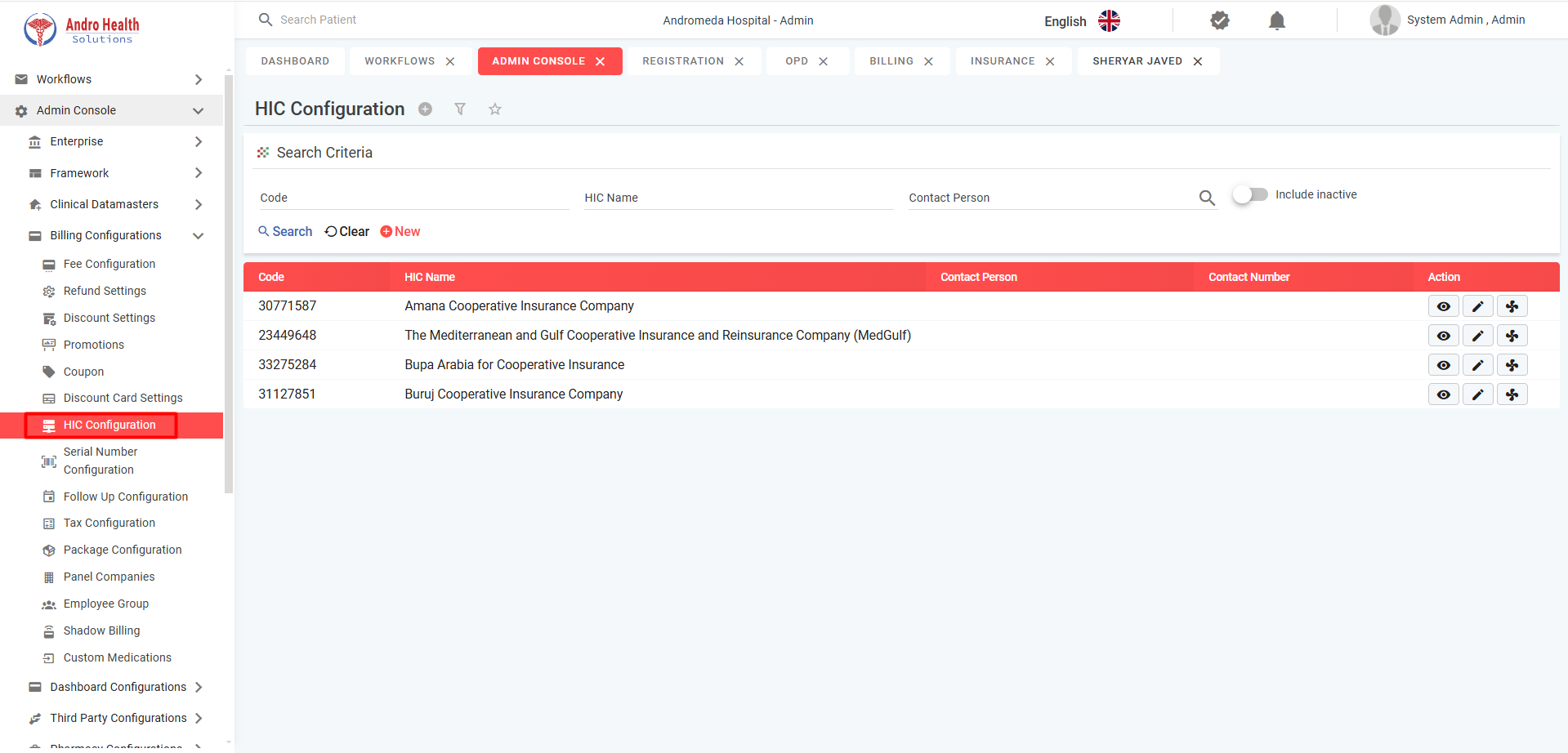
Task: Toggle the Include inactive switch
Action: point(1249,194)
